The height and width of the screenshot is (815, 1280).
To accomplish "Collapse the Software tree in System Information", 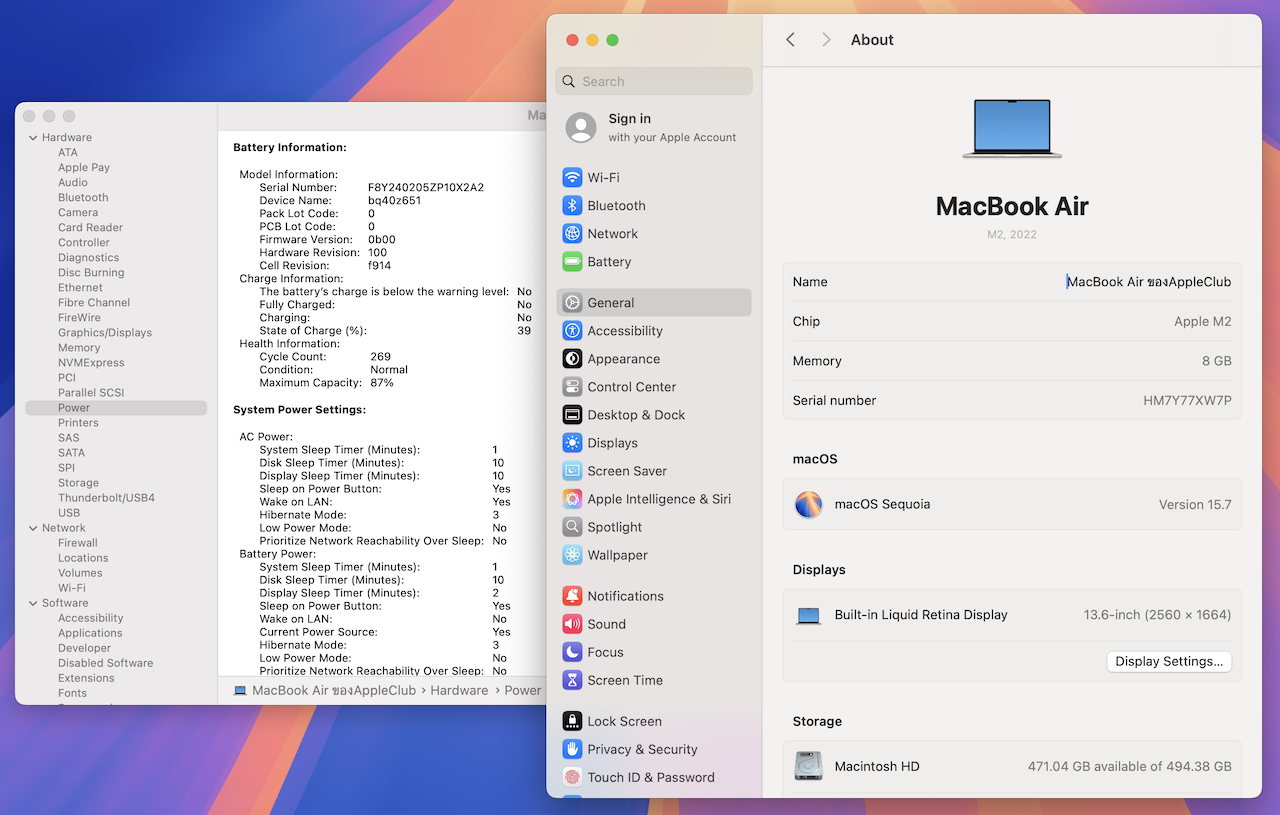I will [x=33, y=603].
